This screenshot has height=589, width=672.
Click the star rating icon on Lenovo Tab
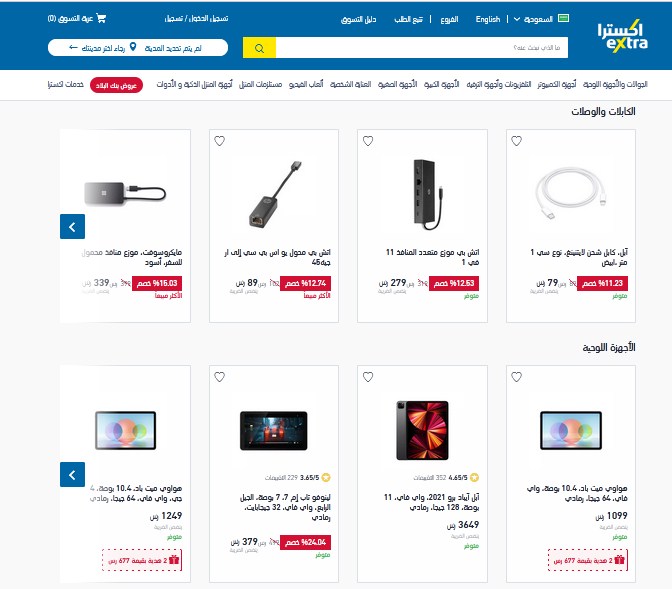(326, 477)
